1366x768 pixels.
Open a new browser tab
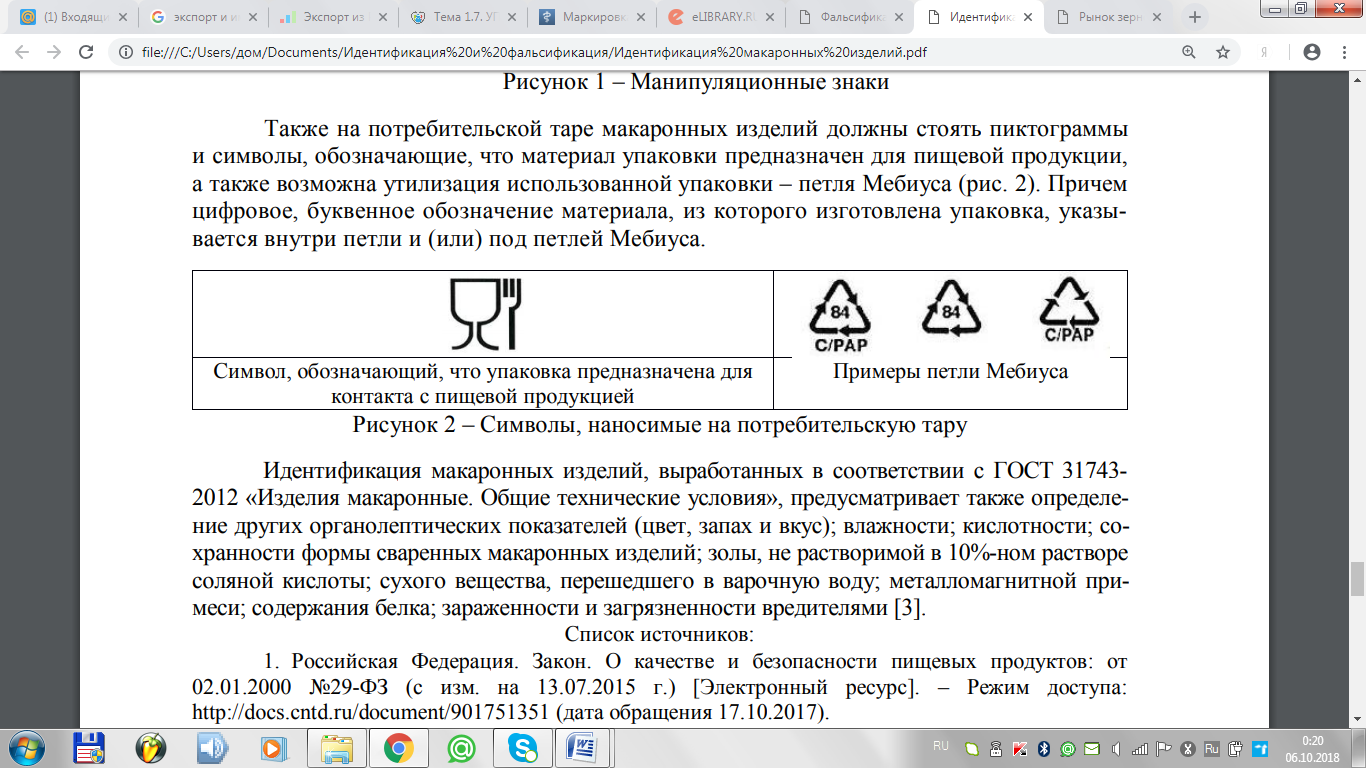1195,17
